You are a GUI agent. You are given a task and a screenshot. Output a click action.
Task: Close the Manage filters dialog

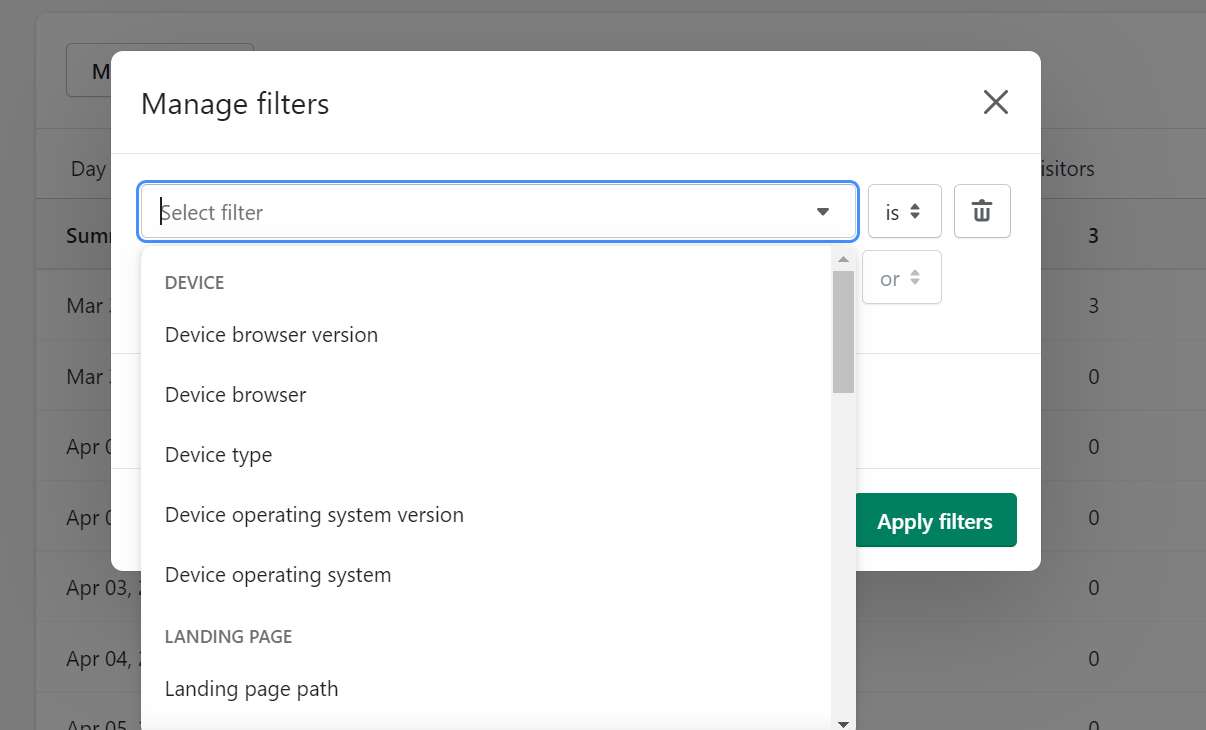995,102
